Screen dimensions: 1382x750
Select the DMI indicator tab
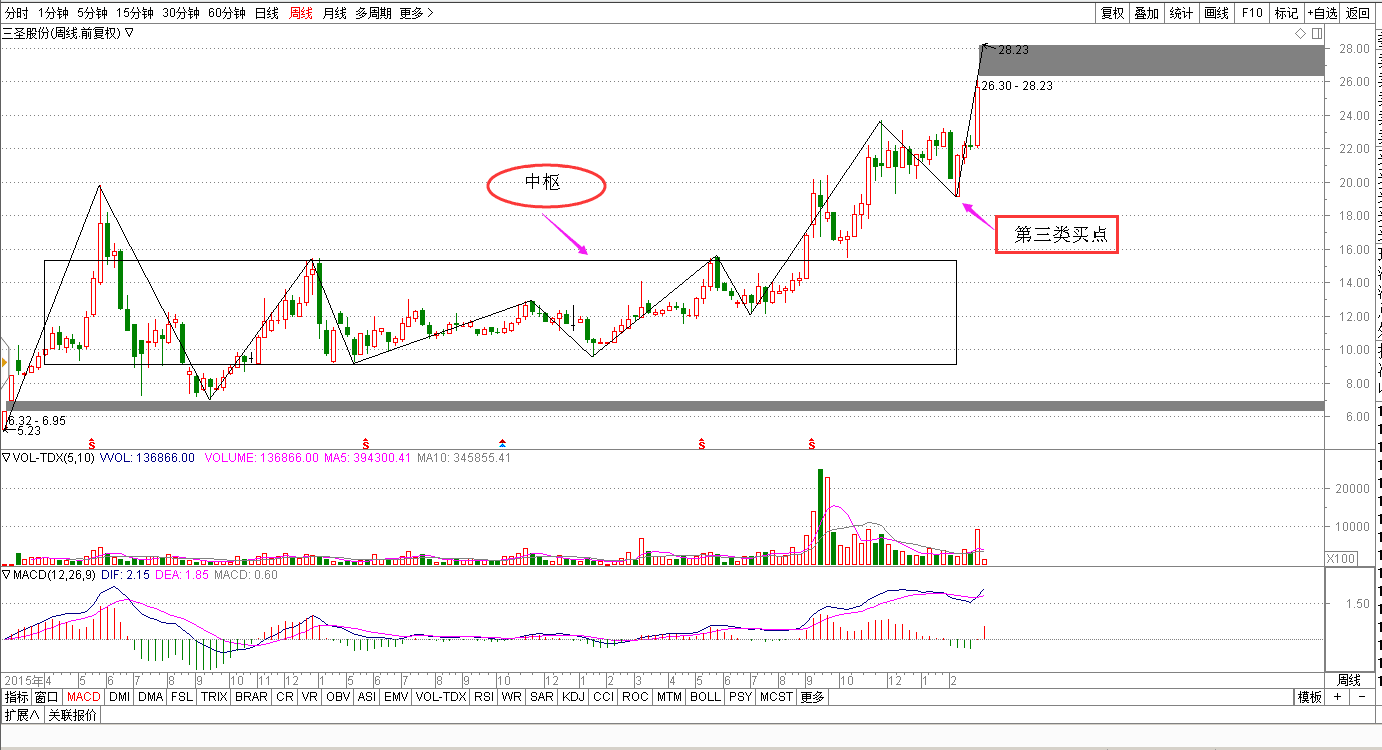coord(119,697)
